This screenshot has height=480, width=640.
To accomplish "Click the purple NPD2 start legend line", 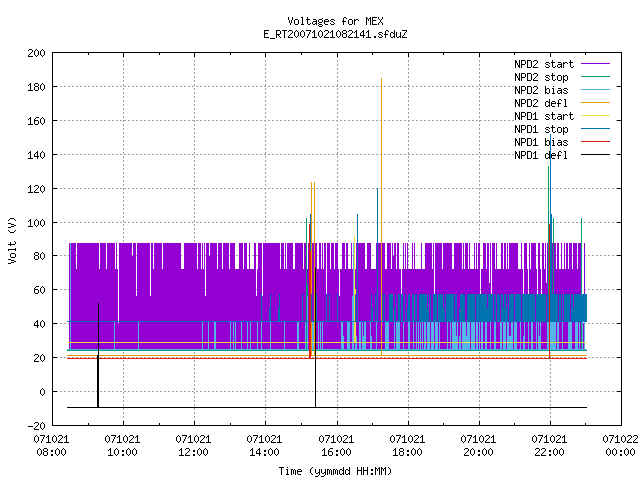I will [596, 64].
